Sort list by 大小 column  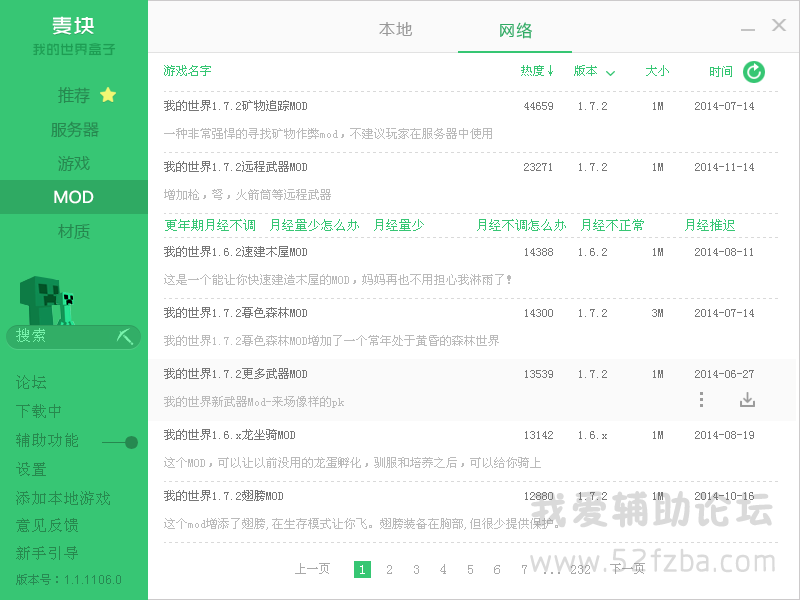click(x=657, y=71)
